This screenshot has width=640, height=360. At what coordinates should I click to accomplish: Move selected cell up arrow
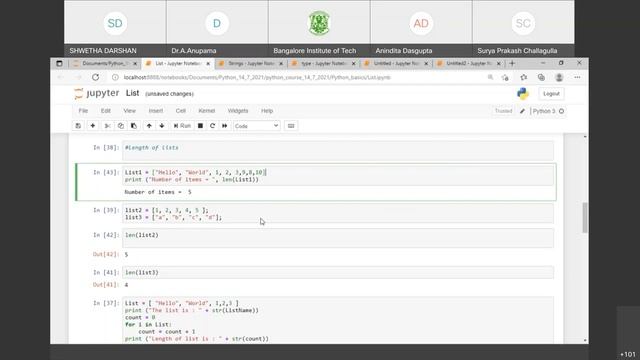pyautogui.click(x=149, y=126)
